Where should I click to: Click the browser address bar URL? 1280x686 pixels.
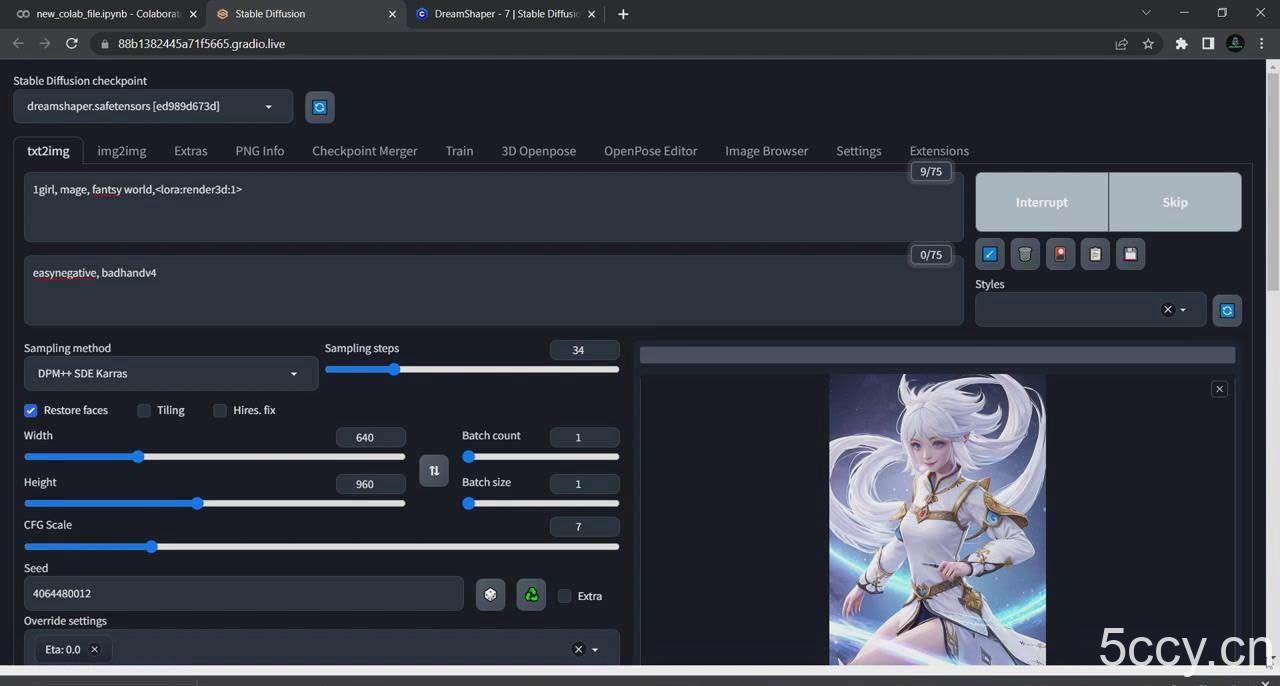click(x=201, y=44)
